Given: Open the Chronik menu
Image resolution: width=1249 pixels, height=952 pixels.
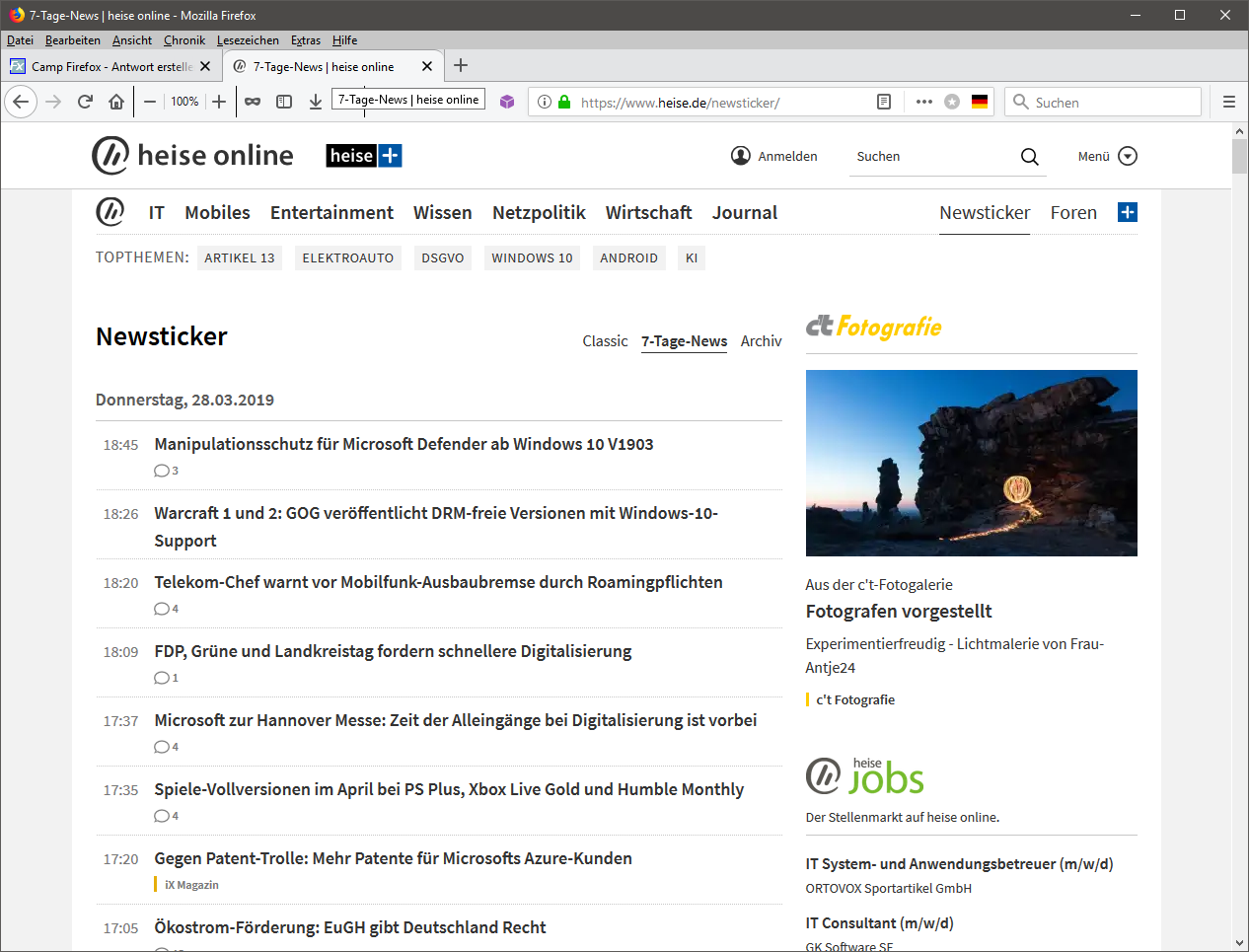Looking at the screenshot, I should tap(184, 40).
